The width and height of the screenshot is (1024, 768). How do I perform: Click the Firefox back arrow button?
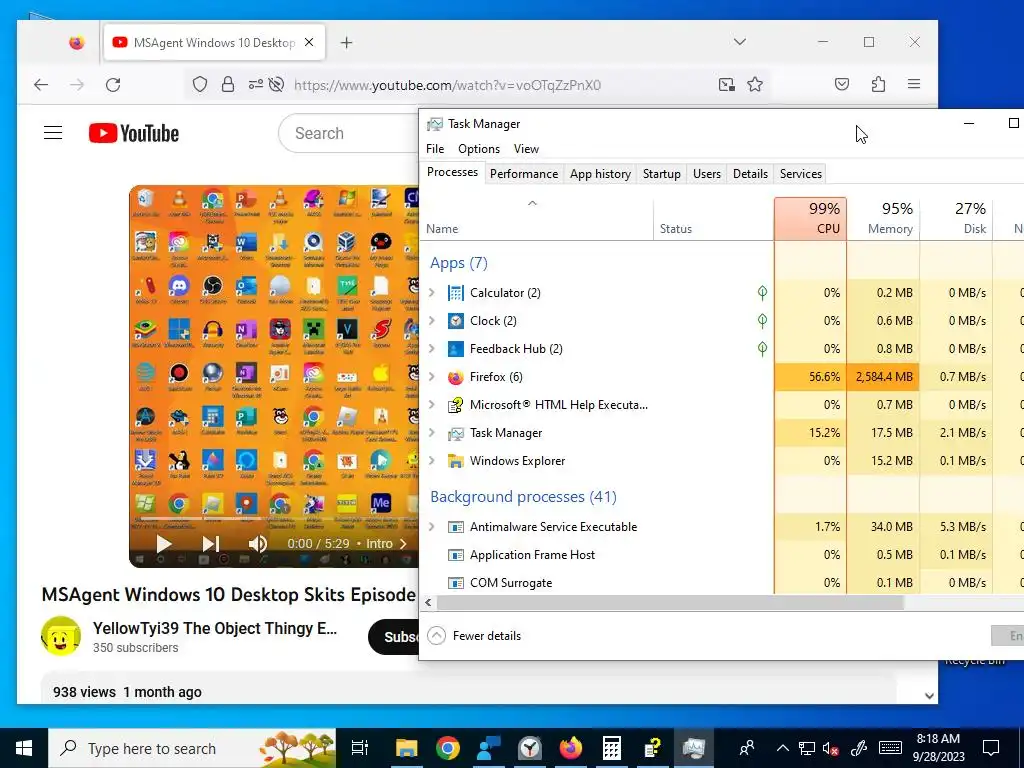click(x=41, y=84)
